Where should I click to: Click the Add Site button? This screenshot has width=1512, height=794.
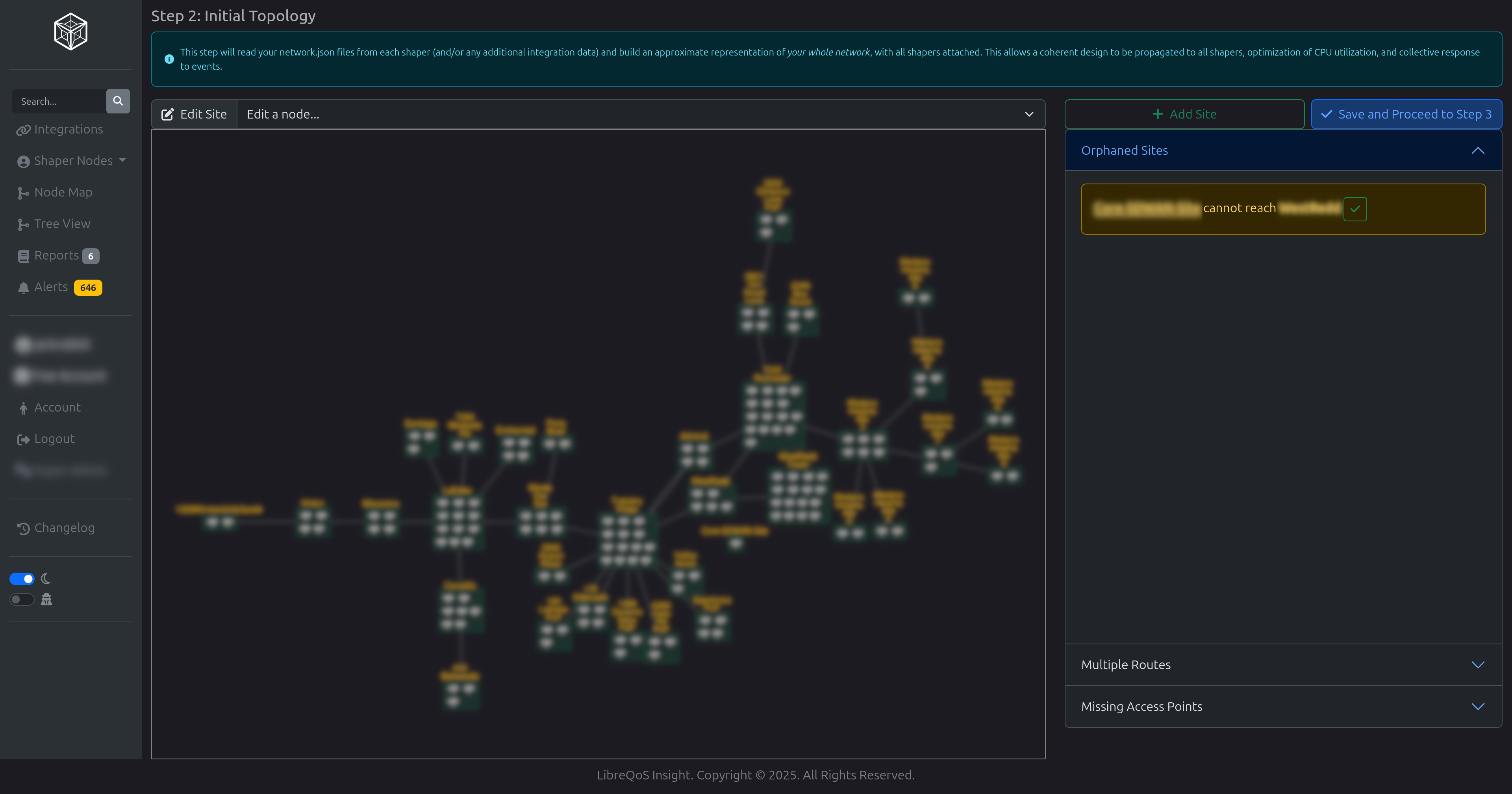(1184, 115)
